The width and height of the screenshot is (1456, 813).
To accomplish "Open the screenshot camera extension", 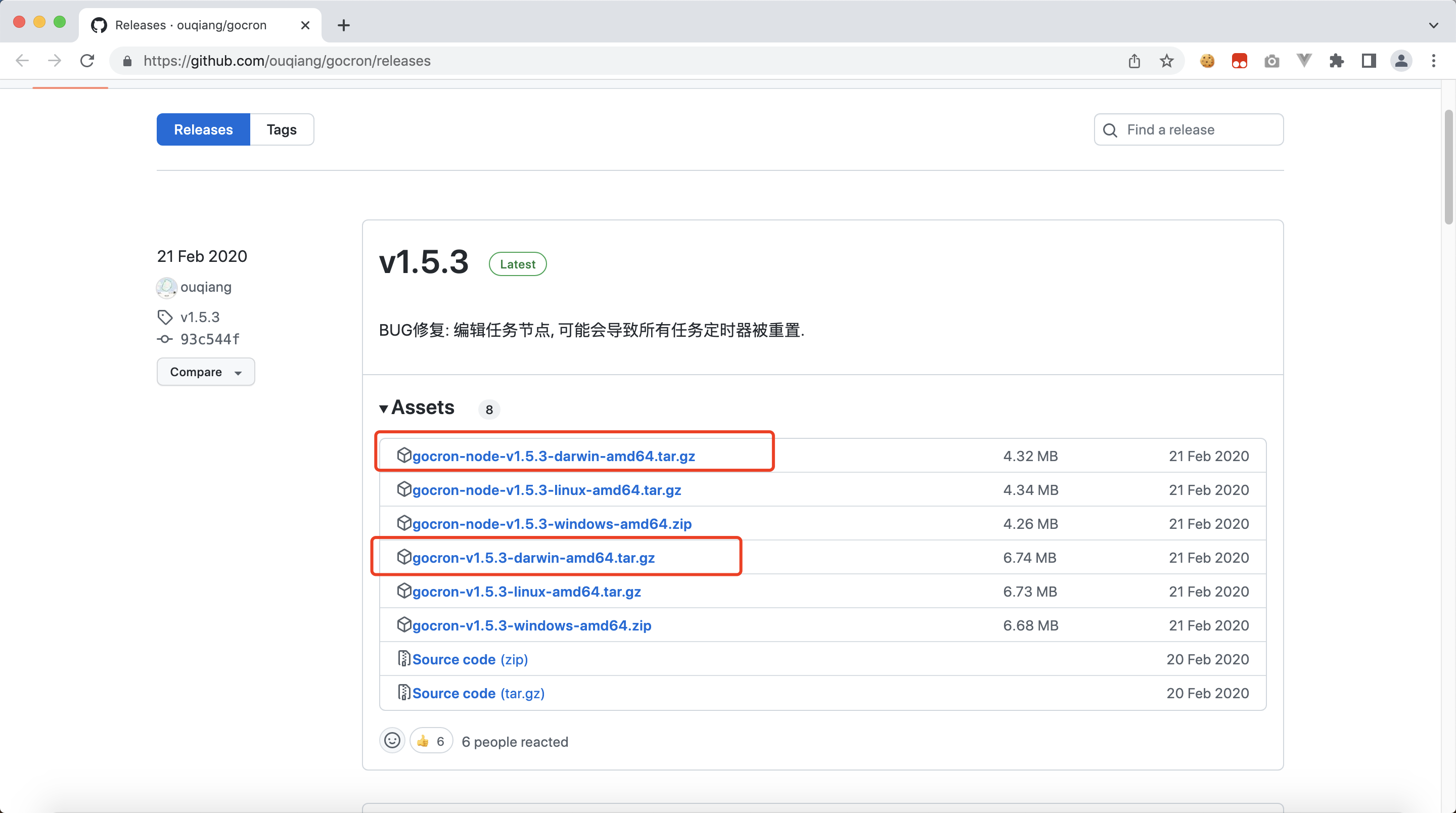I will point(1271,61).
